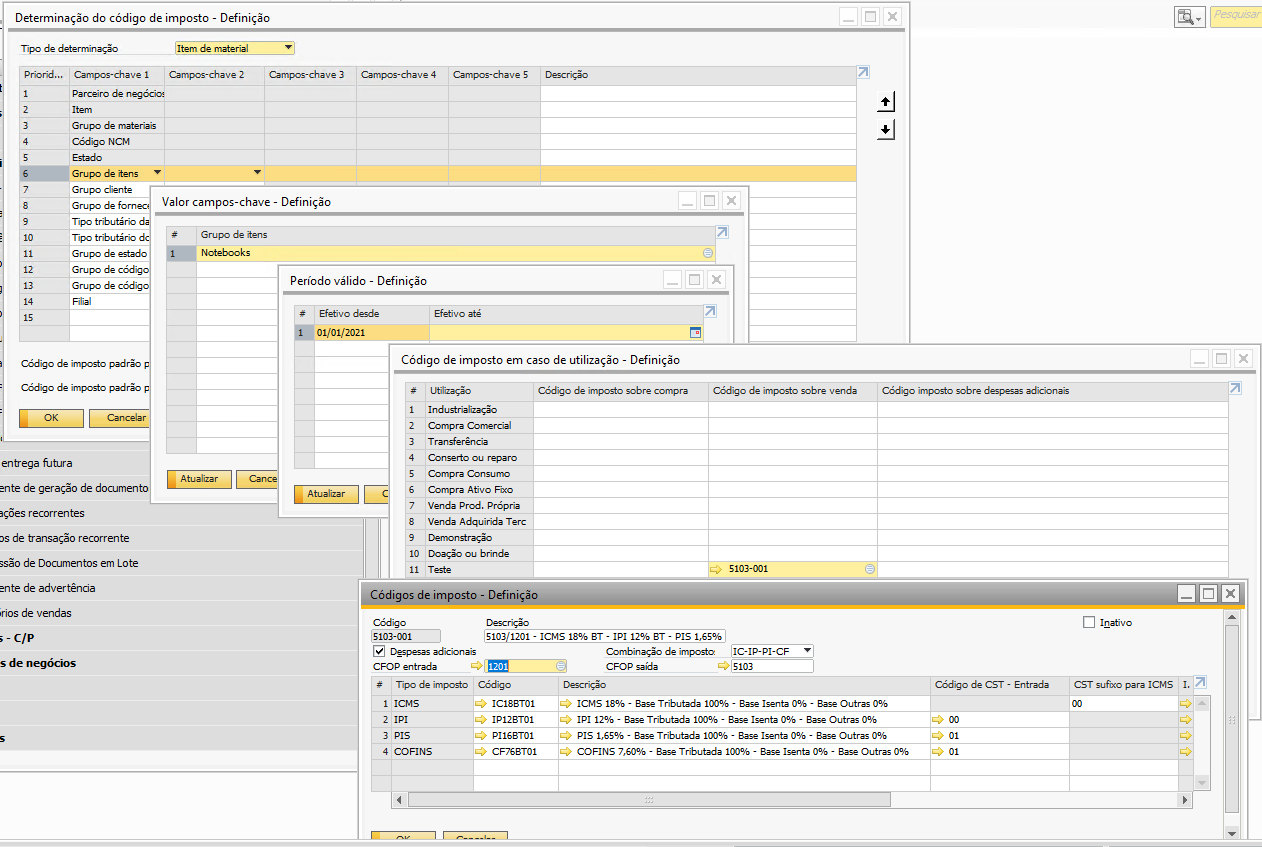The height and width of the screenshot is (847, 1262).
Task: Toggle the Despesas adicionais checkbox
Action: coord(379,651)
